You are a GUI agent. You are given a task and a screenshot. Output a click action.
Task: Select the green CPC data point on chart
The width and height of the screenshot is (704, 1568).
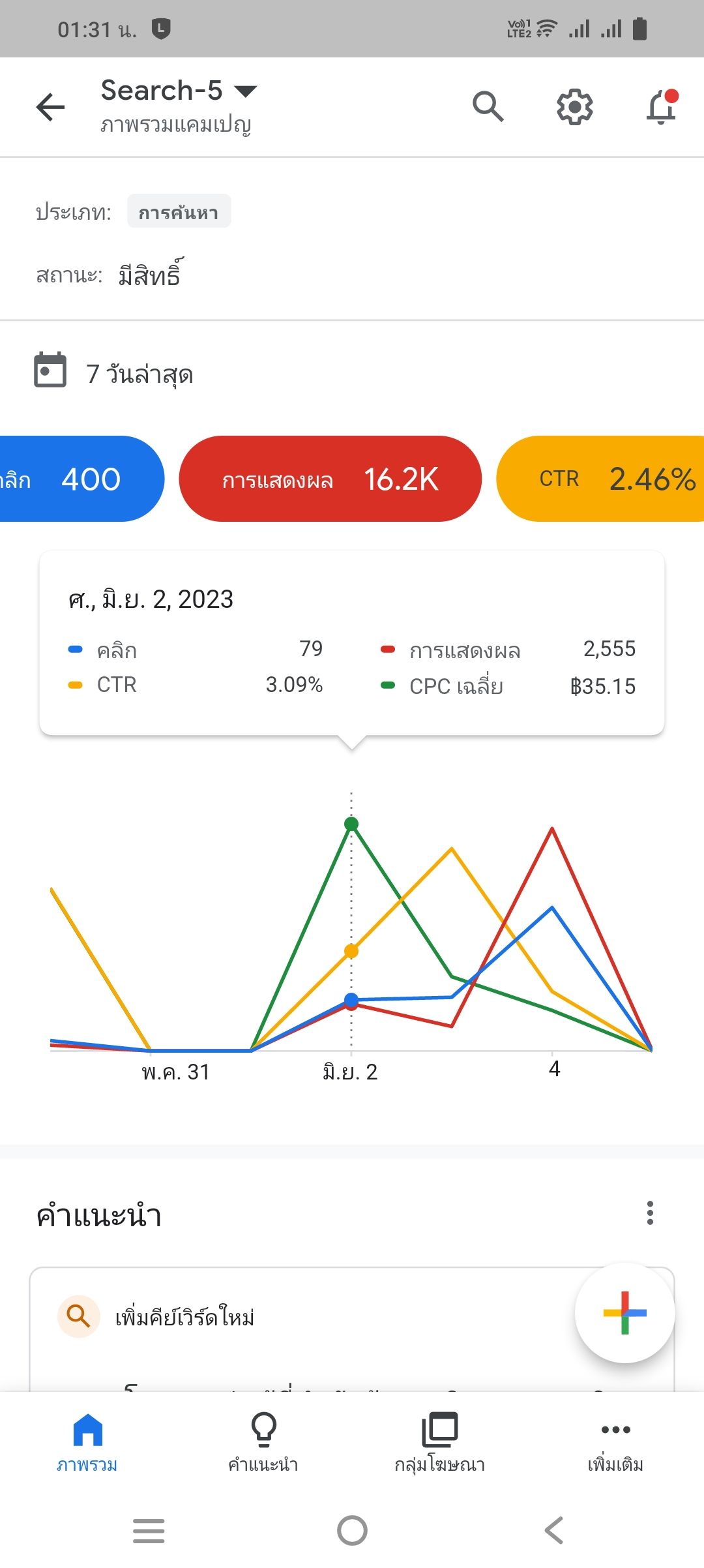[x=351, y=824]
